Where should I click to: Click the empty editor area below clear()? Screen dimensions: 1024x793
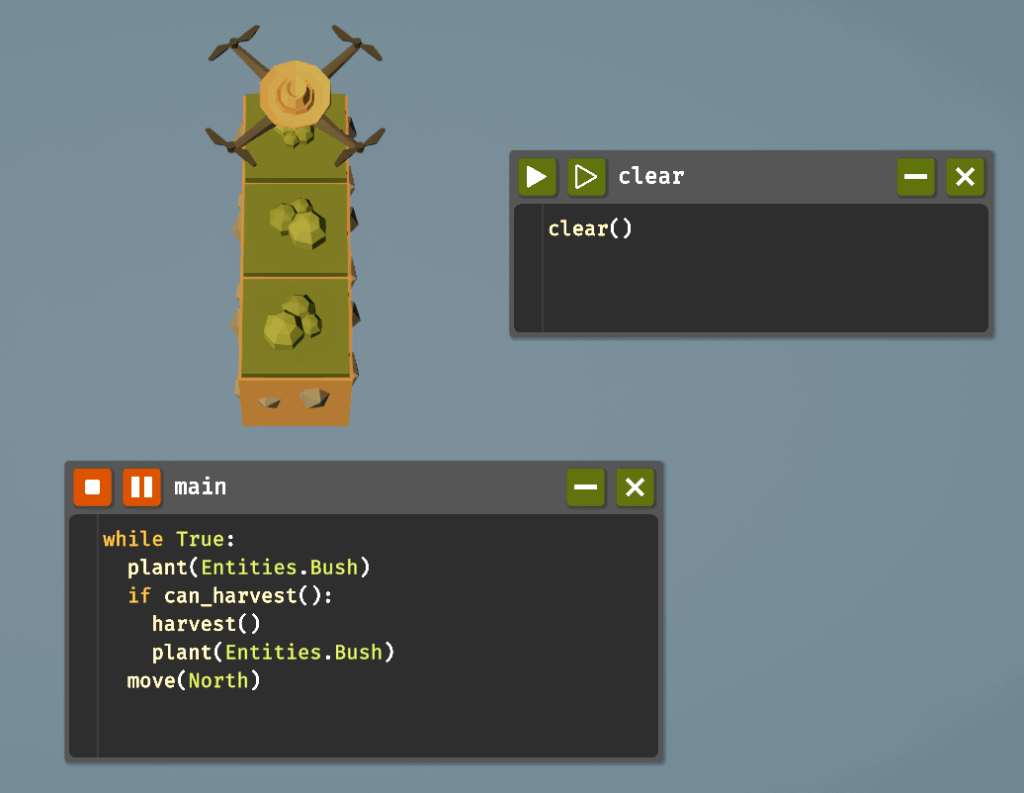point(760,290)
